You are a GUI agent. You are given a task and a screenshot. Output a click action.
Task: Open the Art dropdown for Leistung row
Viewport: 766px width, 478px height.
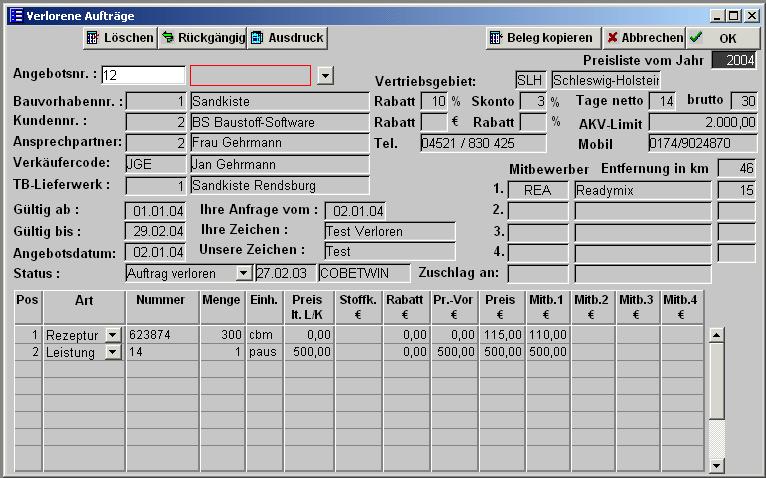pyautogui.click(x=112, y=352)
